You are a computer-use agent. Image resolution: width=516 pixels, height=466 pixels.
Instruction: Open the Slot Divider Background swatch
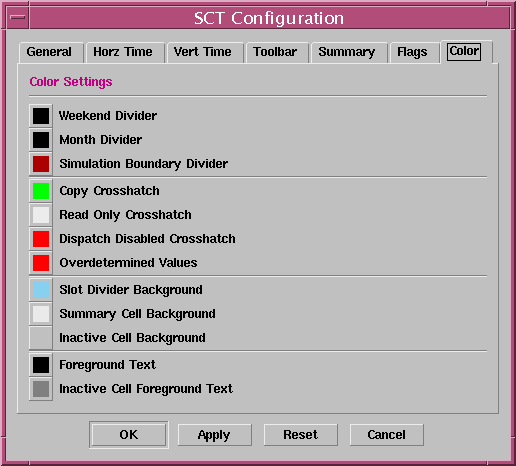[41, 290]
